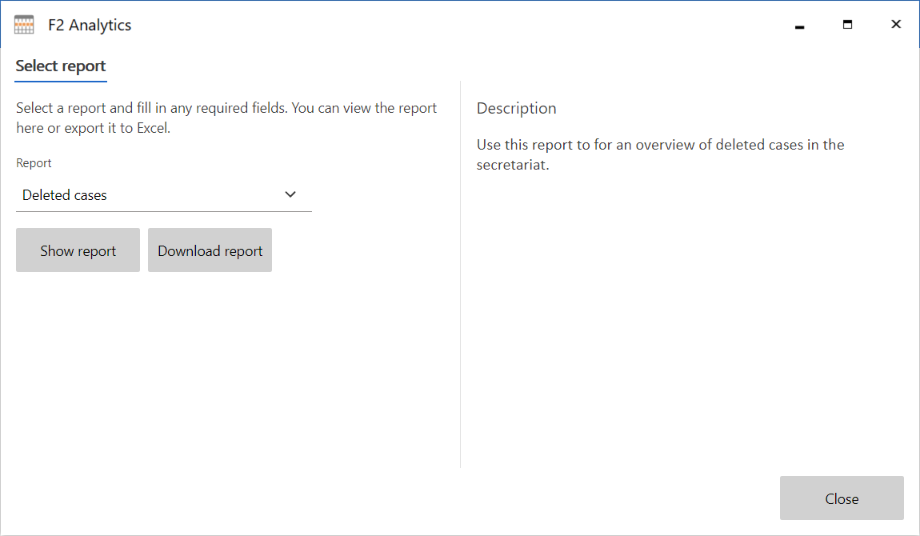The image size is (920, 536).
Task: Maximize the F2 Analytics window
Action: 847,25
